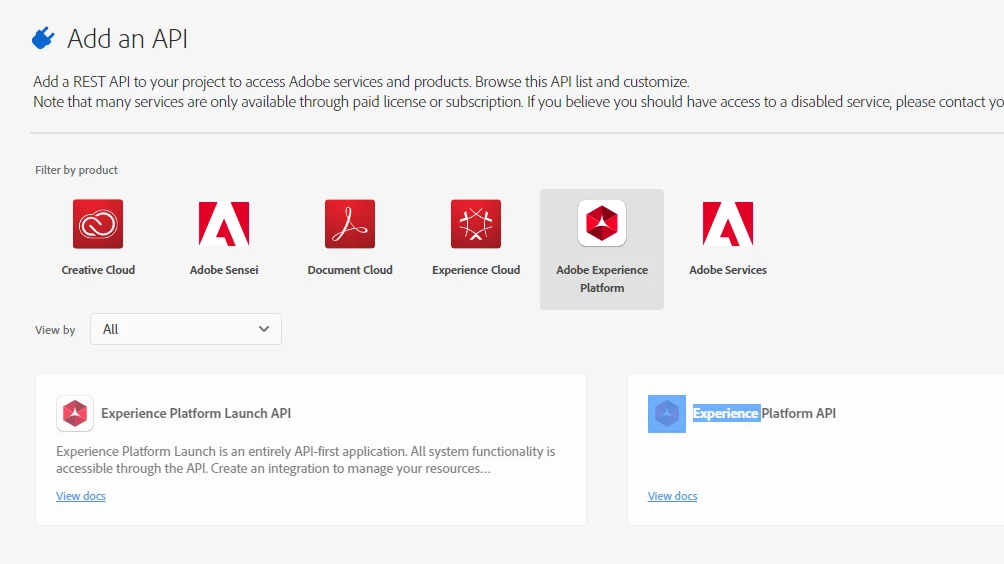1004x564 pixels.
Task: Click the blue plug icon beside Add an API
Action: pyautogui.click(x=44, y=38)
